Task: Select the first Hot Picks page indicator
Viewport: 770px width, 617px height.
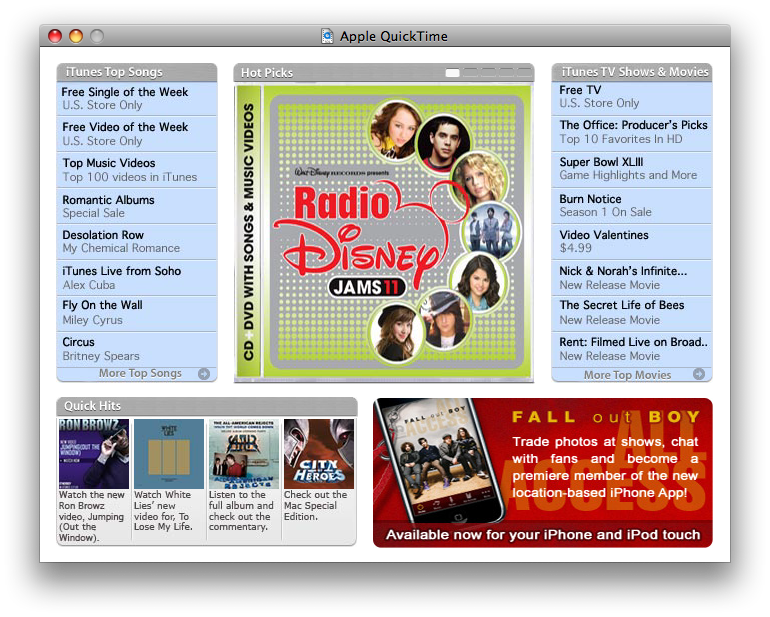Action: pos(452,73)
